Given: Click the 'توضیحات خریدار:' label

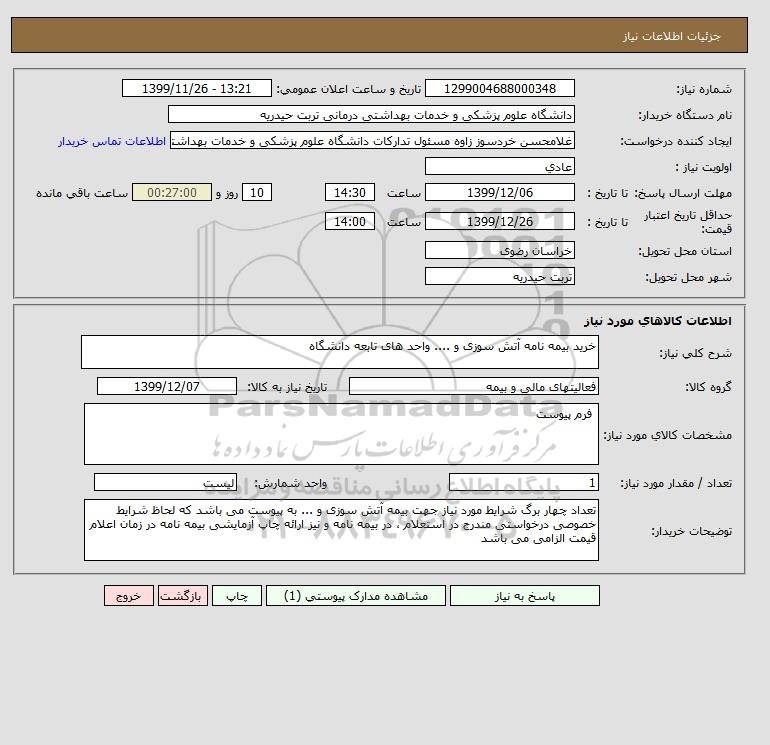Looking at the screenshot, I should (691, 531).
